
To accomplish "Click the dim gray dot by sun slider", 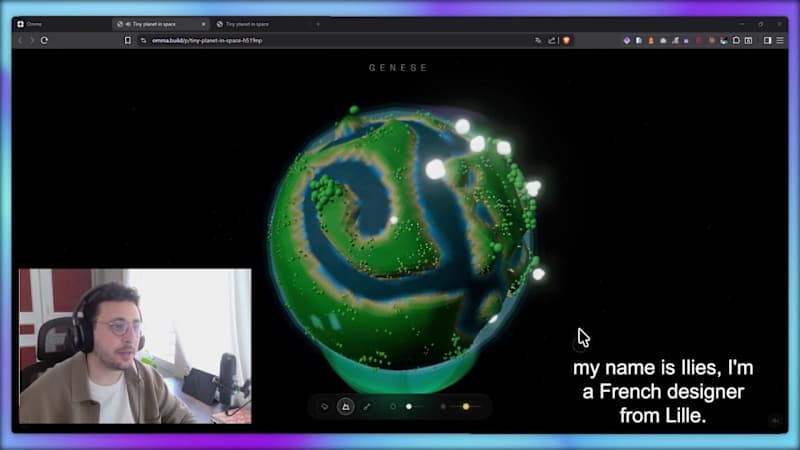I will [443, 407].
